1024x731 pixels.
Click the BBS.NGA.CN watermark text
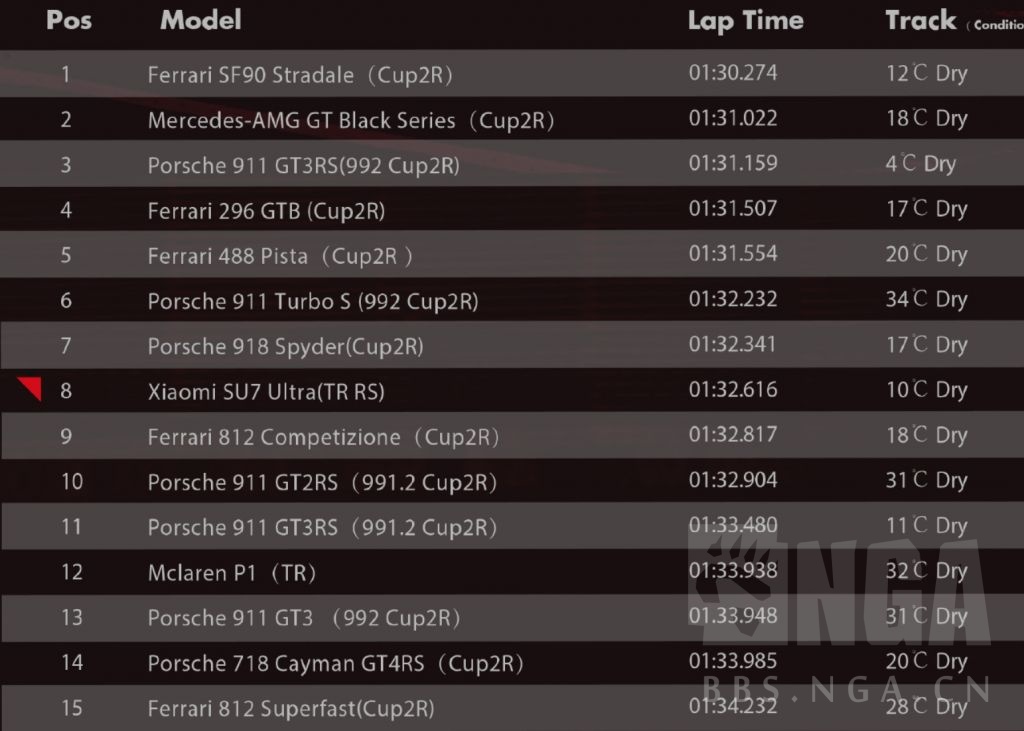point(846,689)
